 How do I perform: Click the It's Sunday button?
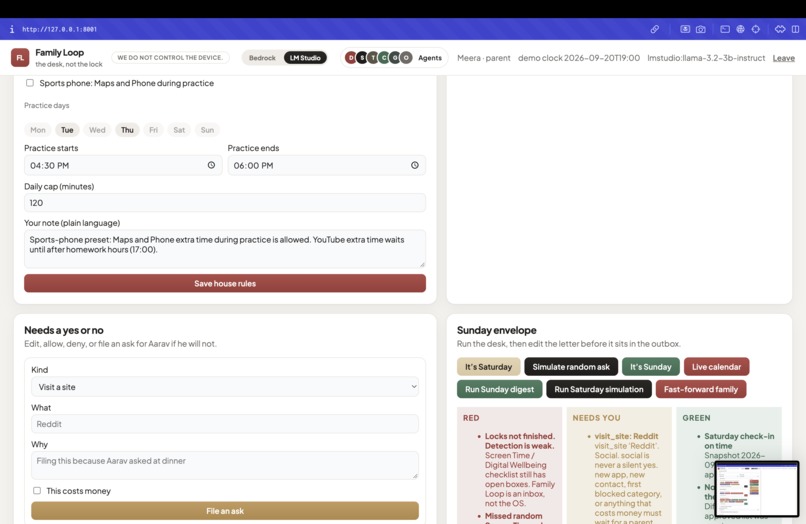[651, 367]
